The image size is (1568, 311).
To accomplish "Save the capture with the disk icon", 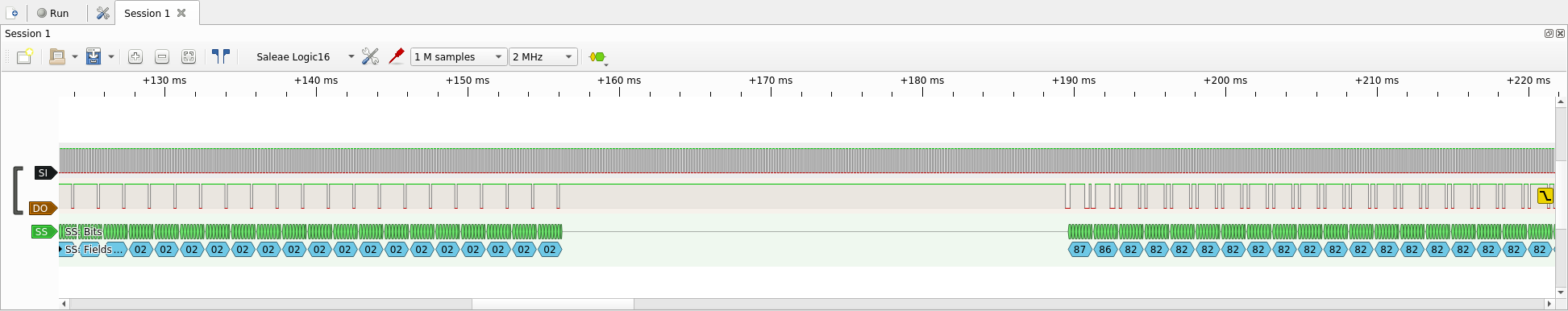I will (x=94, y=56).
